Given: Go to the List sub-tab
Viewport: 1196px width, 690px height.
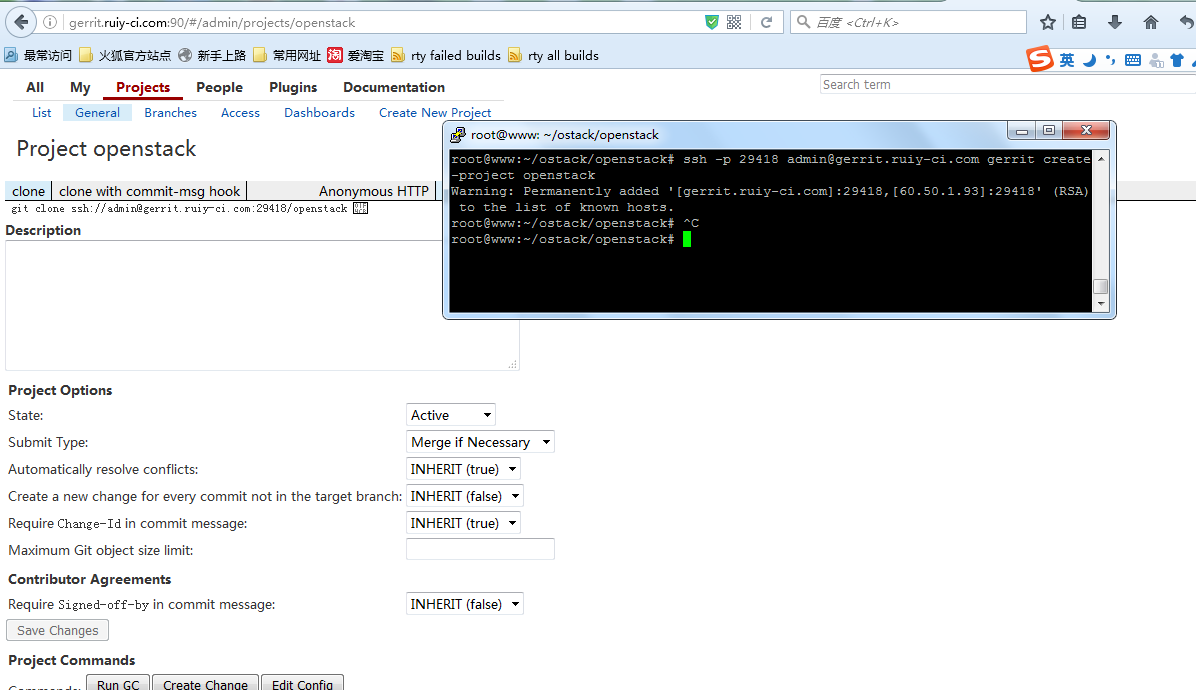Looking at the screenshot, I should coord(41,112).
